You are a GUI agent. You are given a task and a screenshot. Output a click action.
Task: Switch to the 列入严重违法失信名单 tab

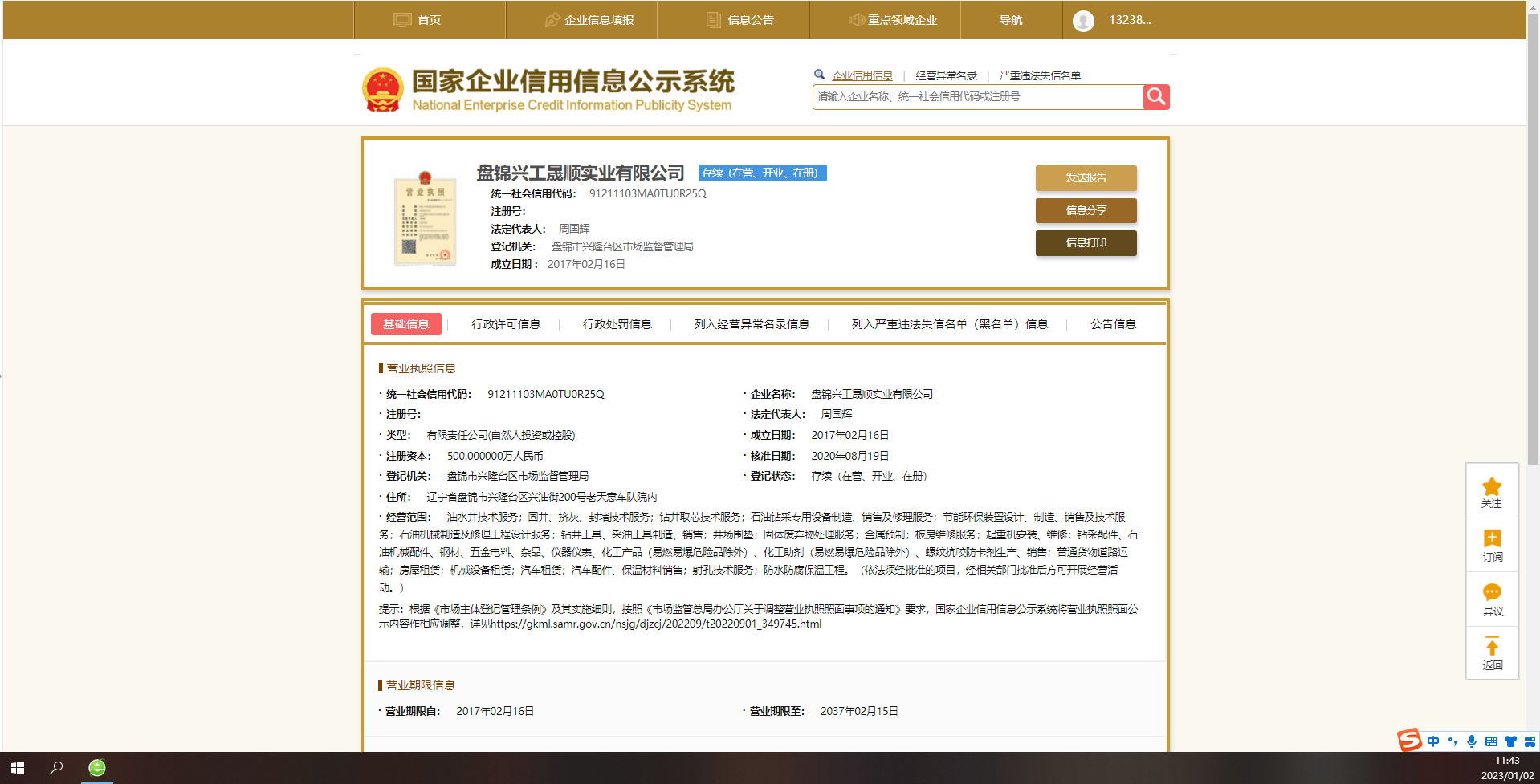tap(950, 324)
